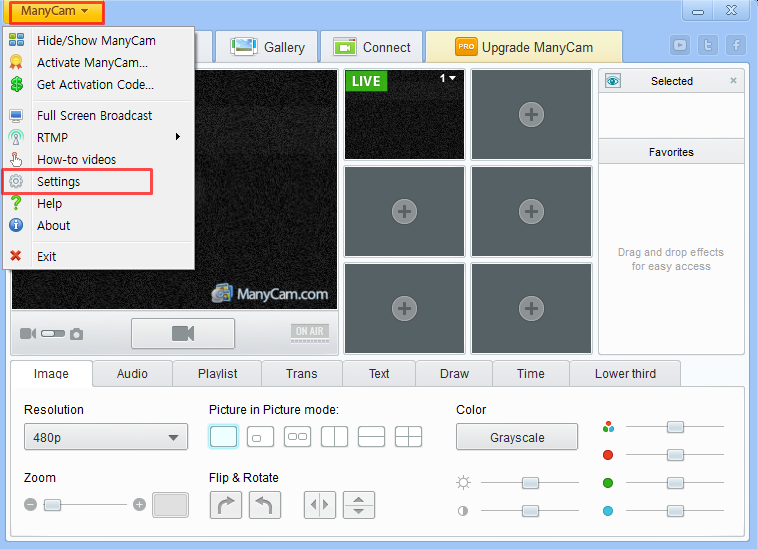Rotate image clockwise
This screenshot has height=550, width=758.
(226, 505)
